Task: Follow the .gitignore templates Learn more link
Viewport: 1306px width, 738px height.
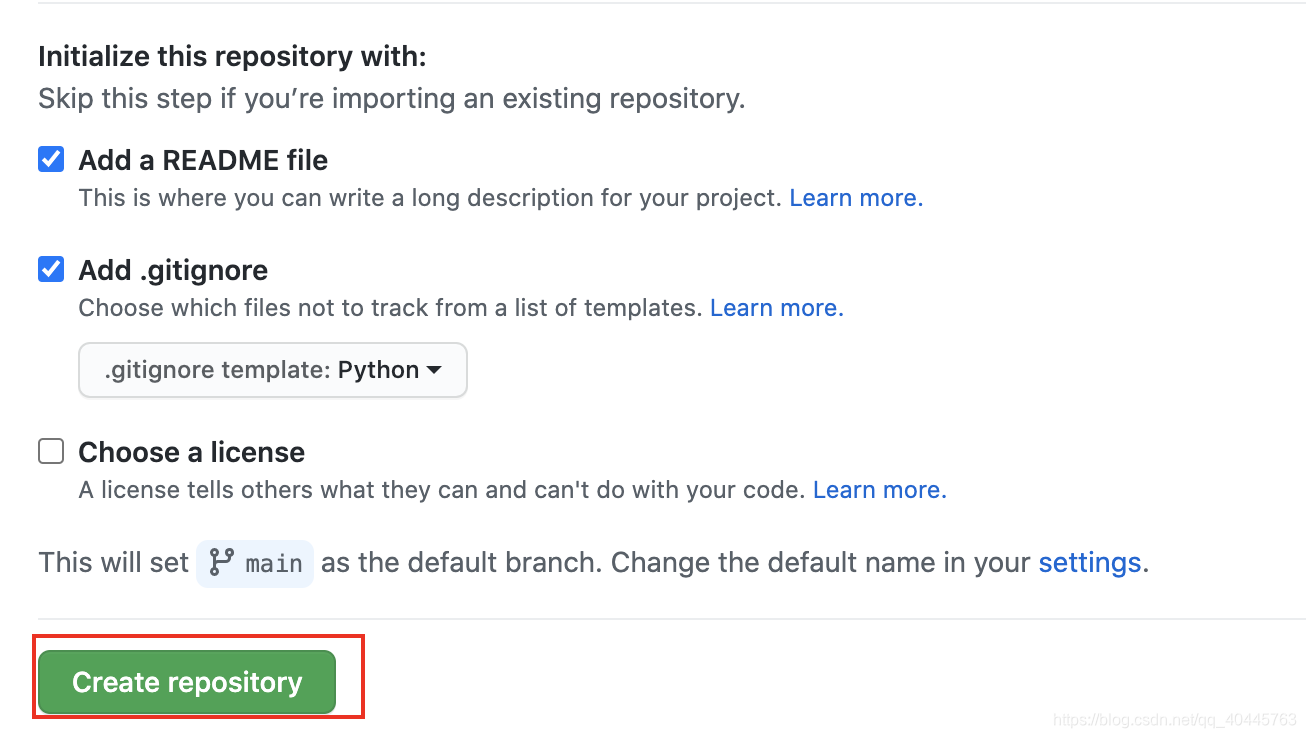Action: click(776, 308)
